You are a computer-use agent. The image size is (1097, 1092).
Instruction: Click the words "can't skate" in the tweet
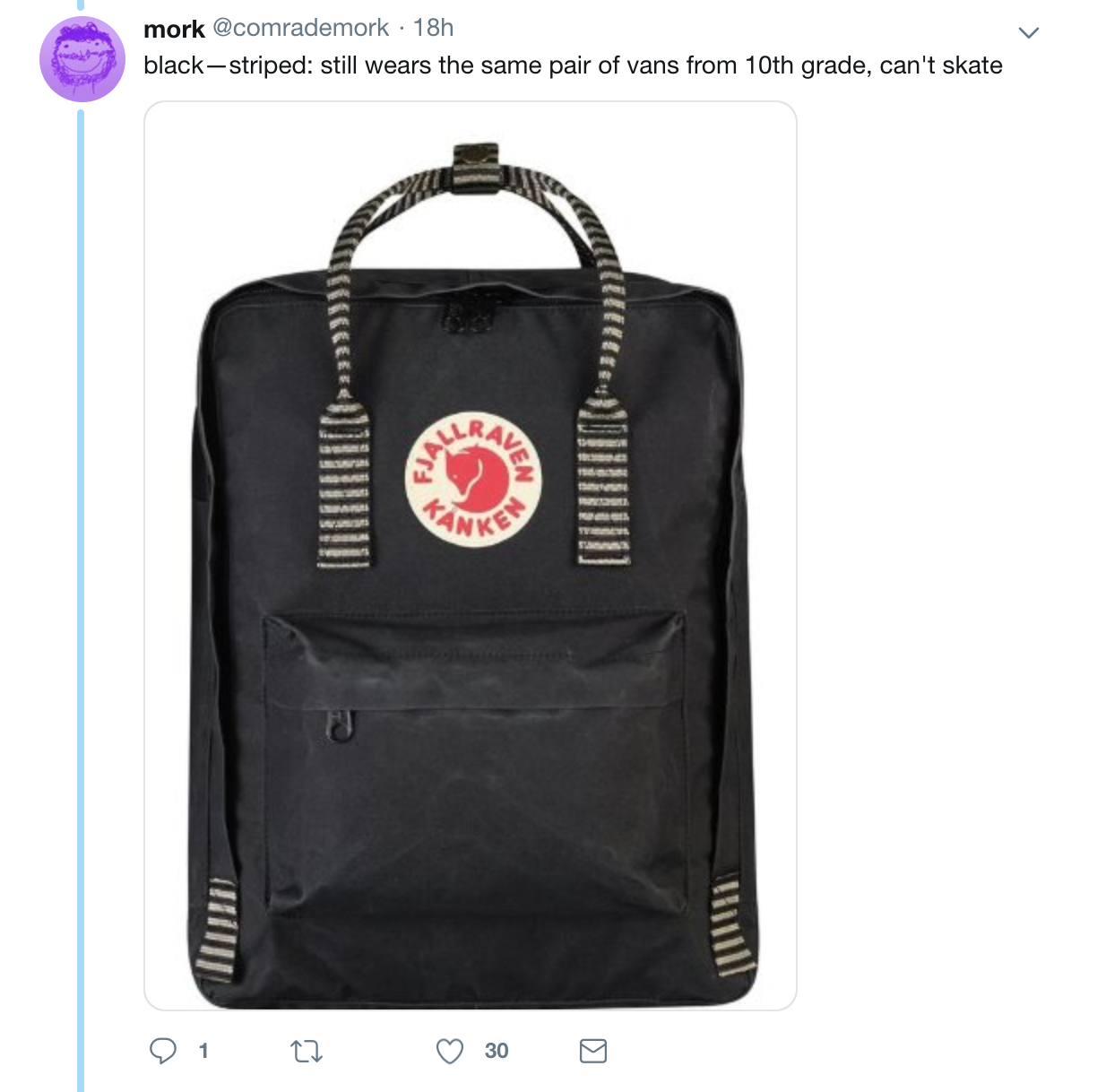click(941, 65)
